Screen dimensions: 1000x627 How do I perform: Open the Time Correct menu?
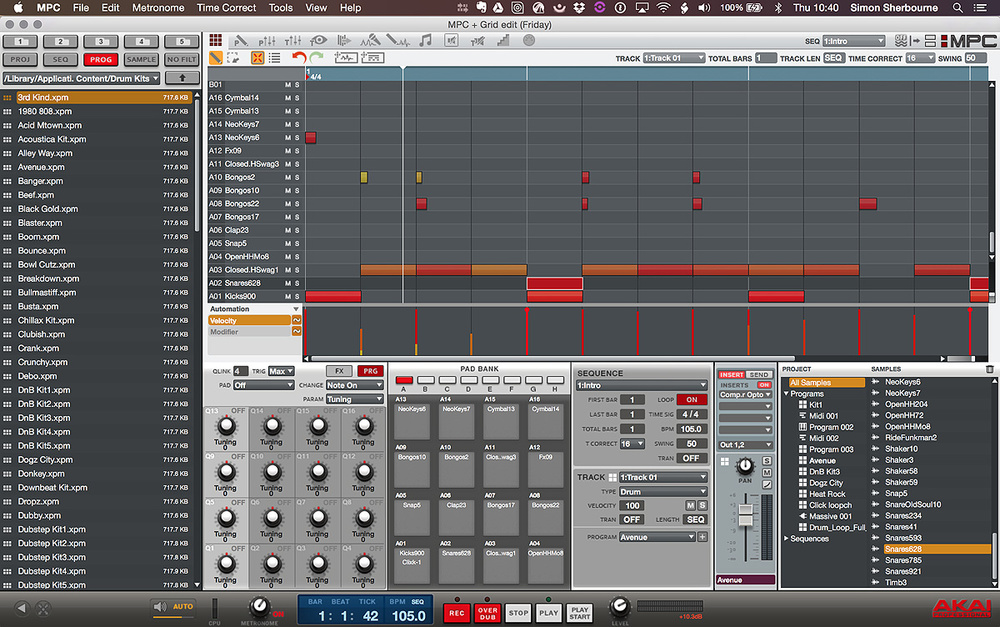[226, 8]
